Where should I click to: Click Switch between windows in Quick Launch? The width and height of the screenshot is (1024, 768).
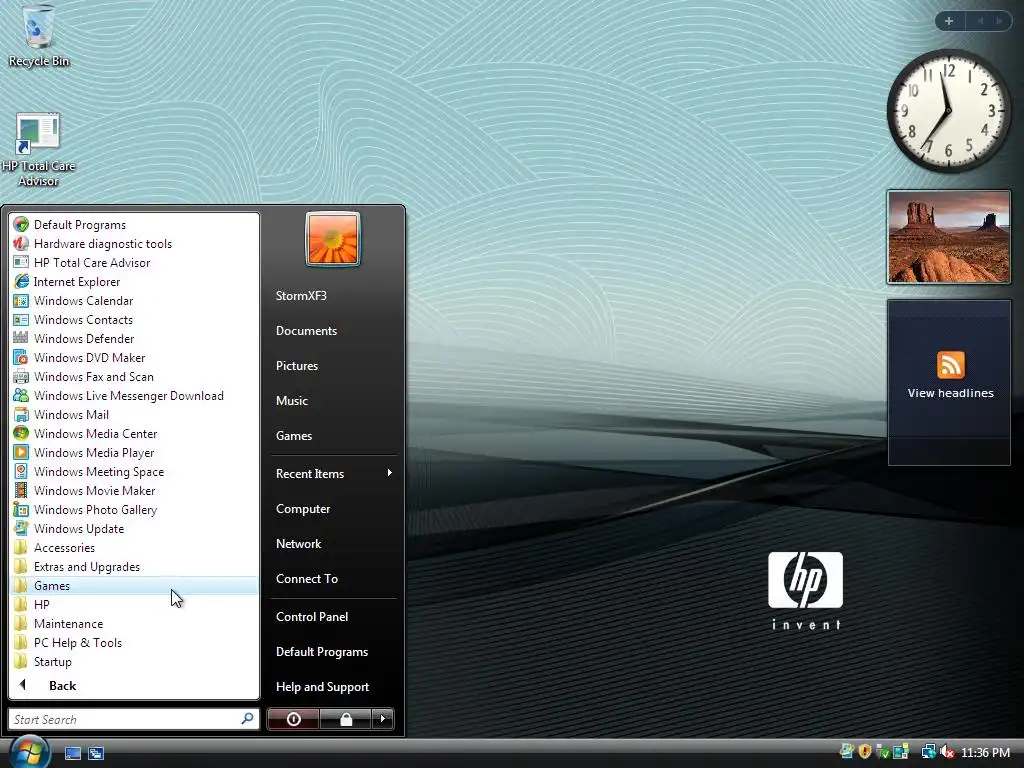(96, 753)
